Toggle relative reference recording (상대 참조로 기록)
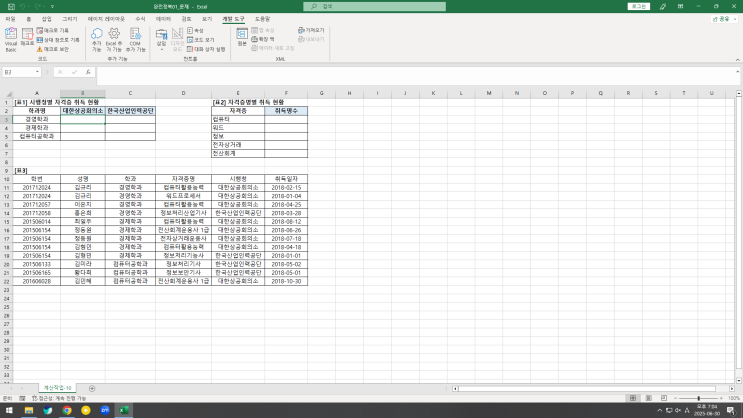 pos(58,40)
